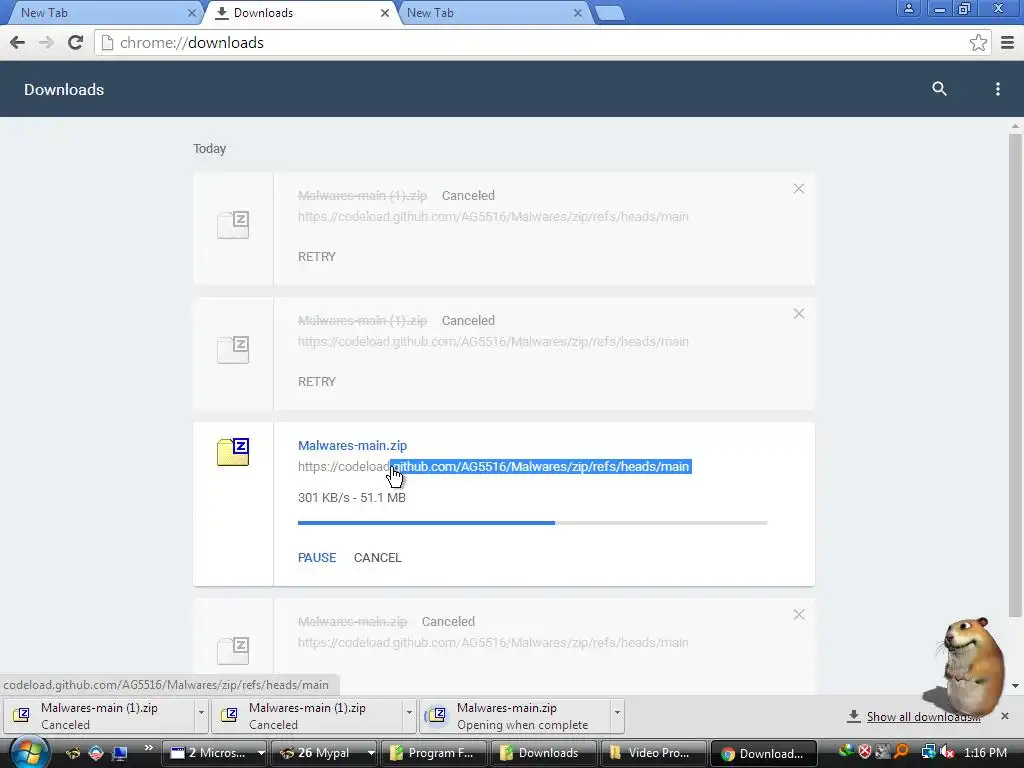The height and width of the screenshot is (768, 1024).
Task: Click RETRY on the topmost canceled download
Action: (x=317, y=257)
